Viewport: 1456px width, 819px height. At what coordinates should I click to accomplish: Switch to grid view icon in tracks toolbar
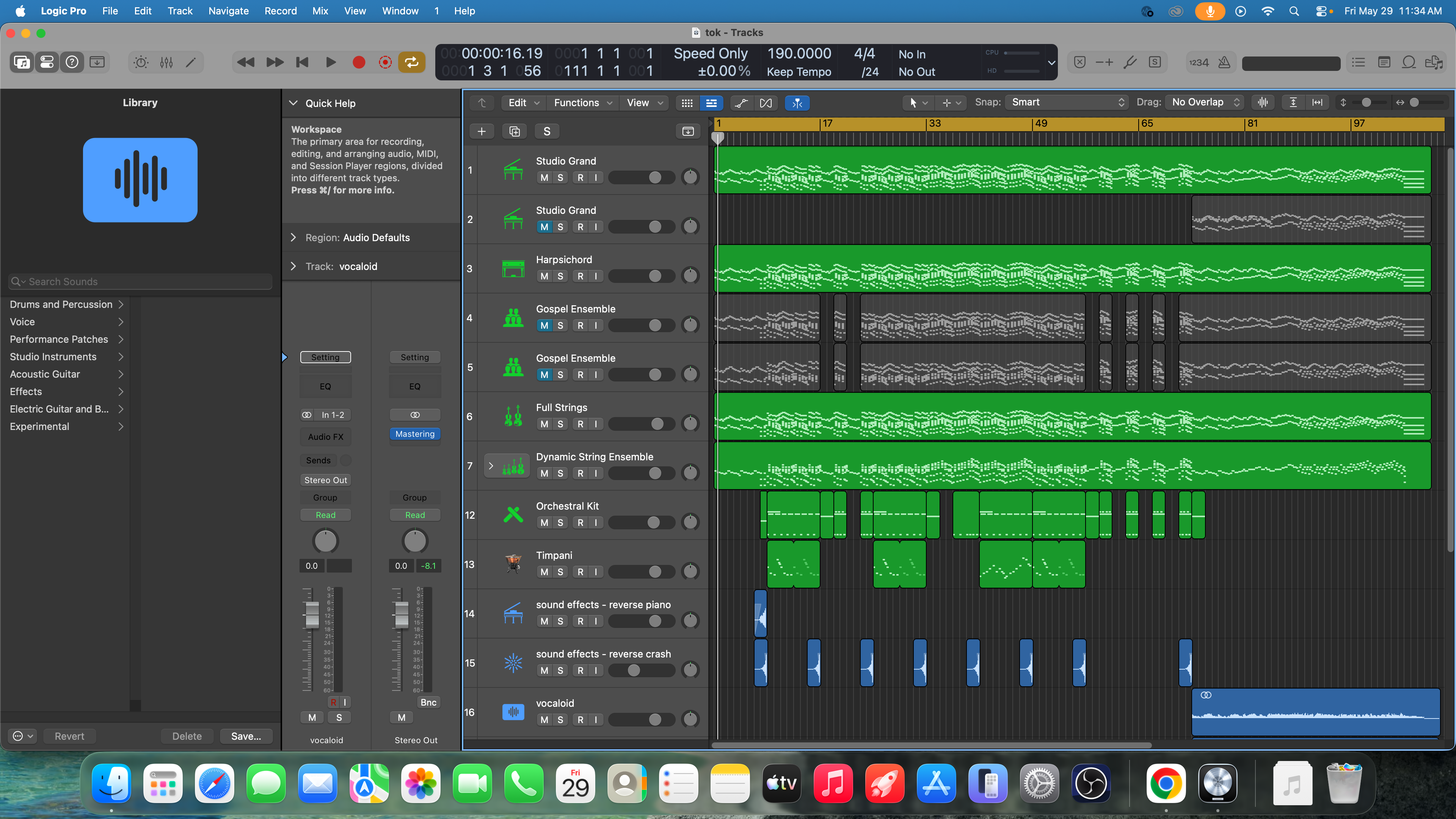pos(687,103)
